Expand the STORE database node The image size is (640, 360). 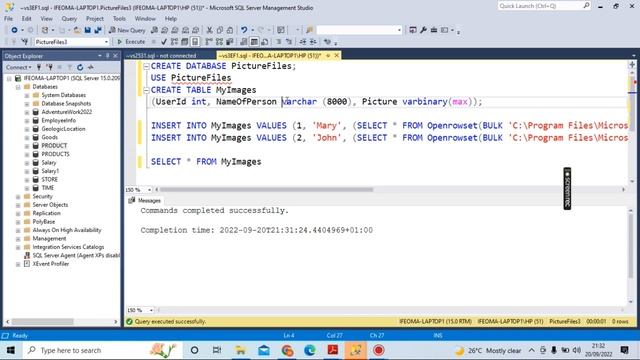coord(27,180)
